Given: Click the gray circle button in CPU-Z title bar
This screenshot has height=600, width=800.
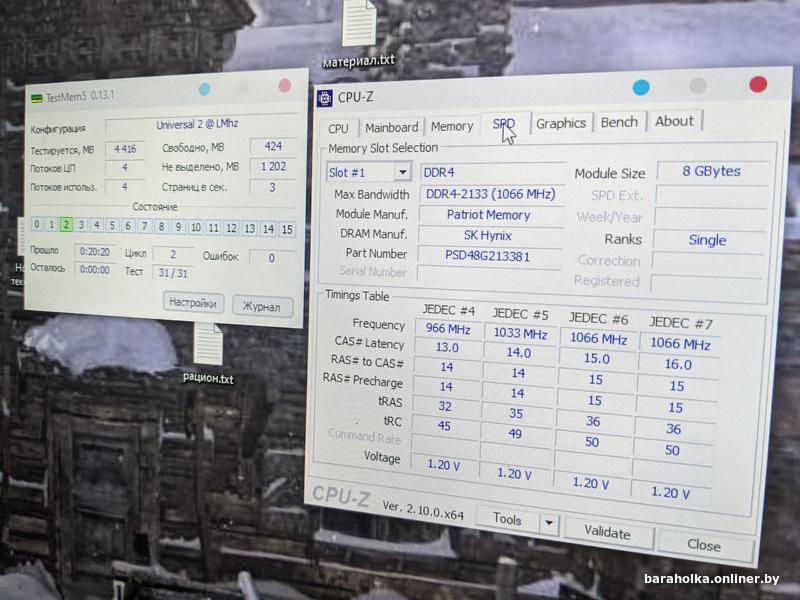Looking at the screenshot, I should pyautogui.click(x=698, y=86).
